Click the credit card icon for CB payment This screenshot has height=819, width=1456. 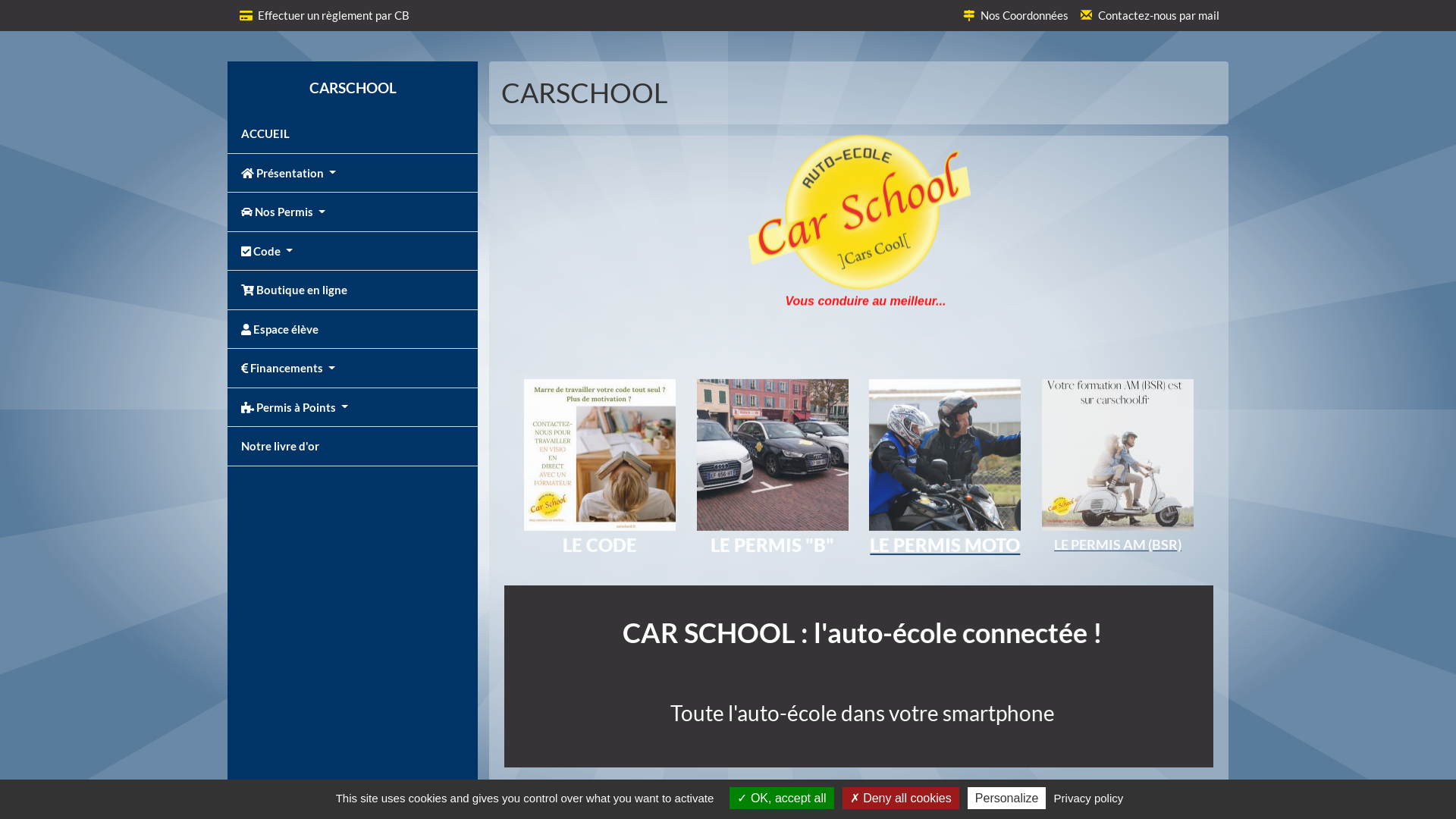[x=246, y=15]
